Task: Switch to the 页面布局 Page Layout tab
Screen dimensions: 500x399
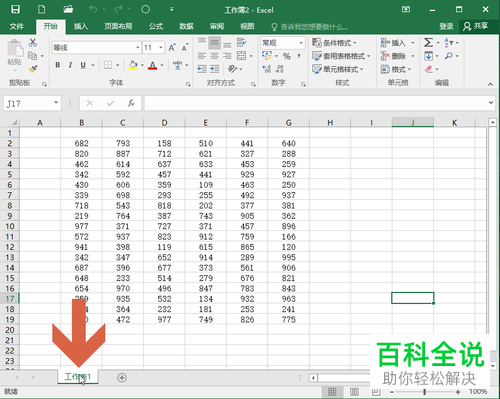Action: 118,26
